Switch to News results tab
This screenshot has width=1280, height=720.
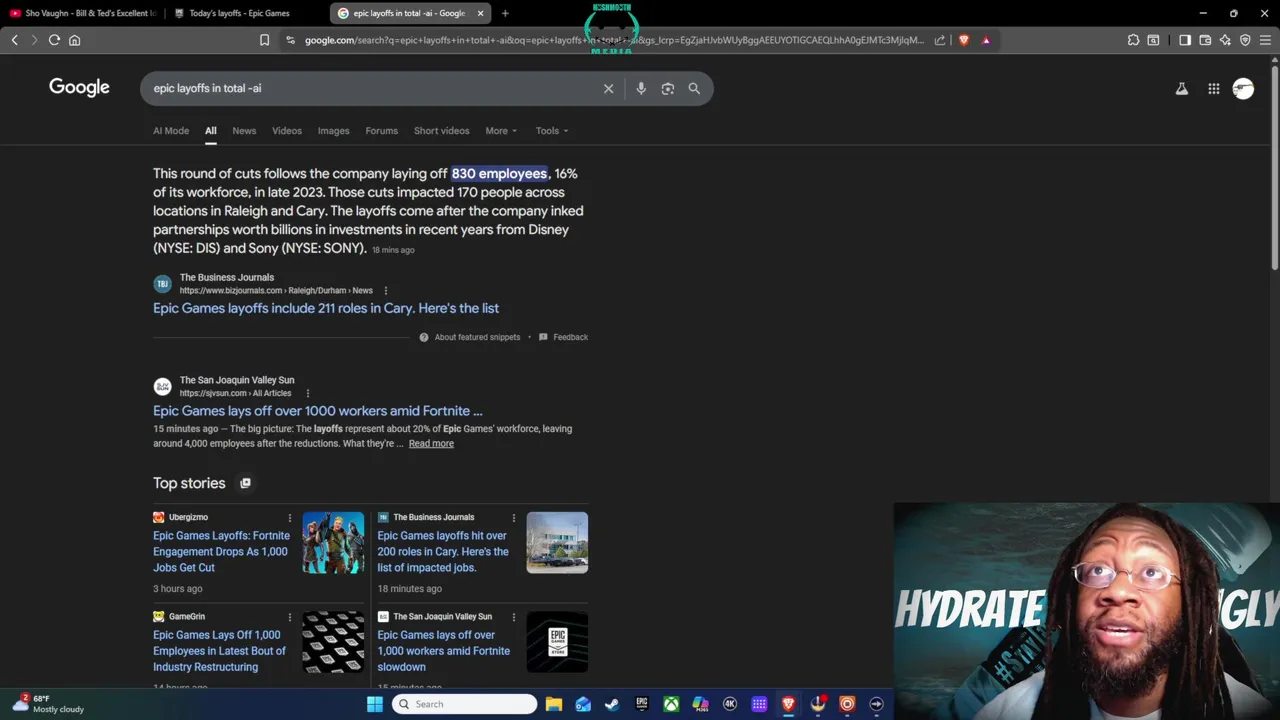pos(244,130)
